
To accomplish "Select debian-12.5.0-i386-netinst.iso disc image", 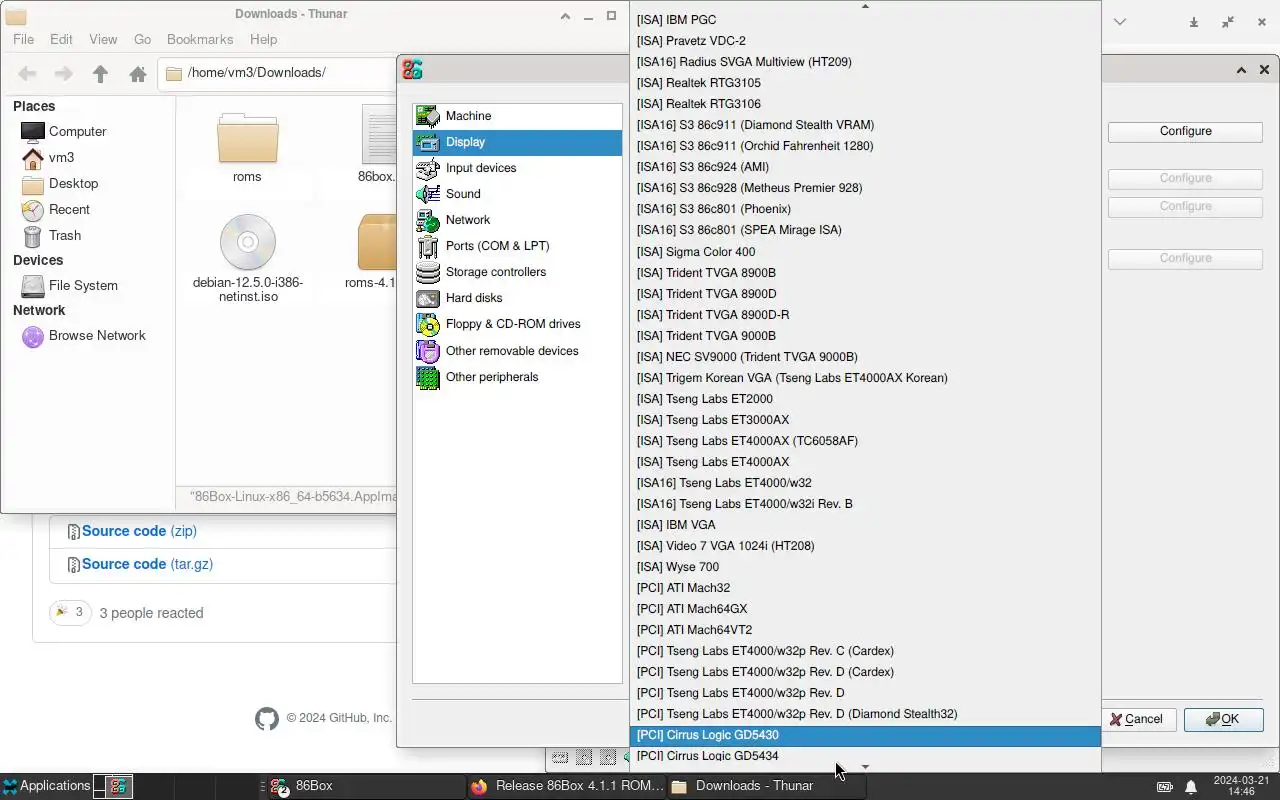I will pyautogui.click(x=248, y=259).
